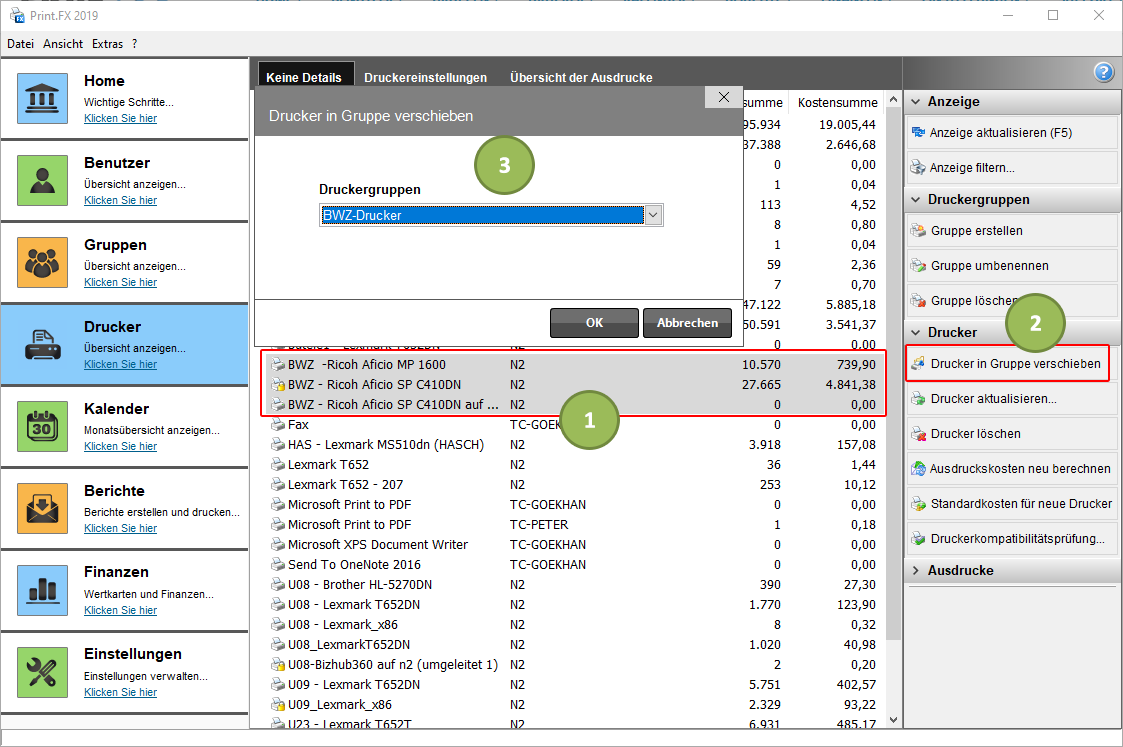Select the 'U08 - Brother HL-5270DN' printer row
This screenshot has height=747, width=1123.
[x=574, y=585]
